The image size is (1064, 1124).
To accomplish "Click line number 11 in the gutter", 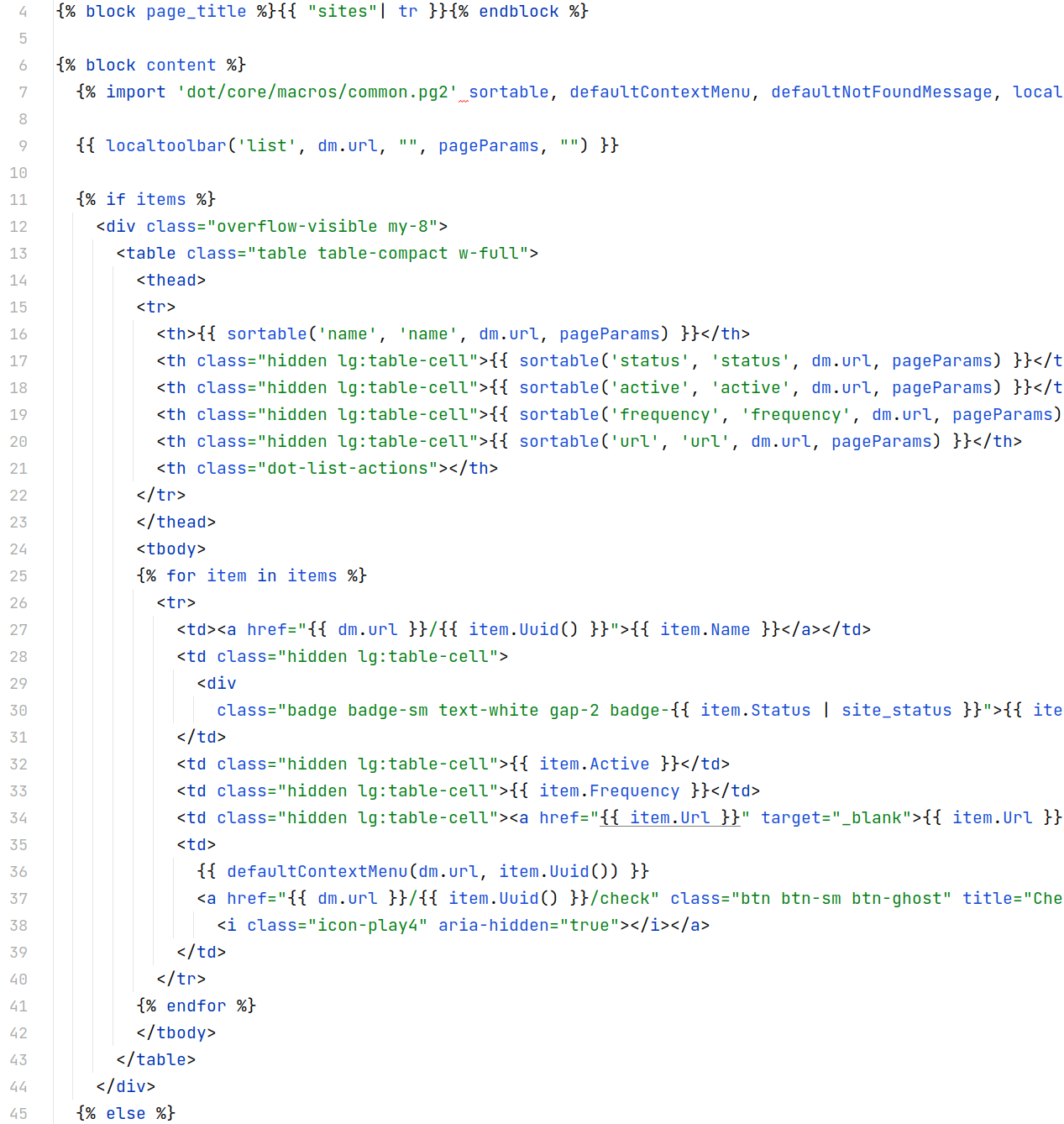I will click(x=18, y=200).
